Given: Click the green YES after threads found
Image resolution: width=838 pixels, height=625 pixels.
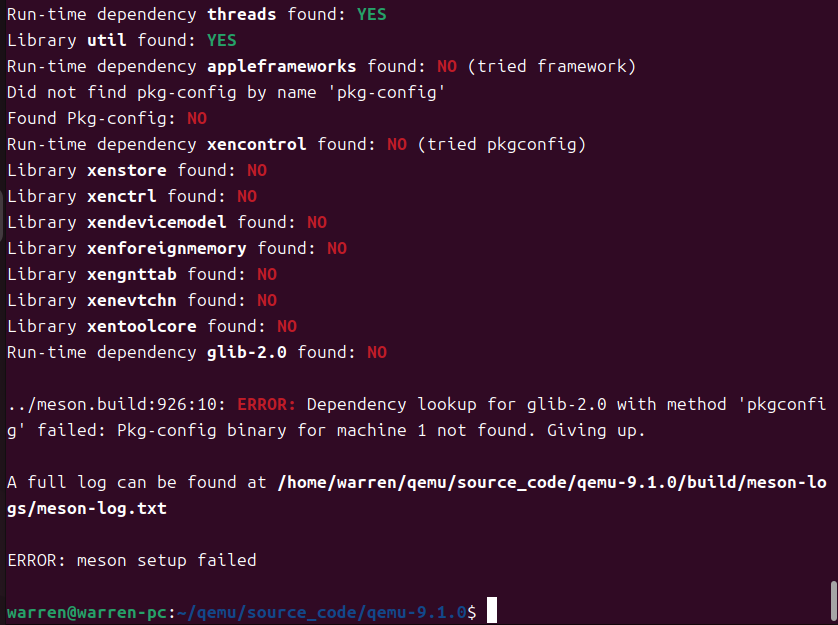Looking at the screenshot, I should (x=371, y=14).
